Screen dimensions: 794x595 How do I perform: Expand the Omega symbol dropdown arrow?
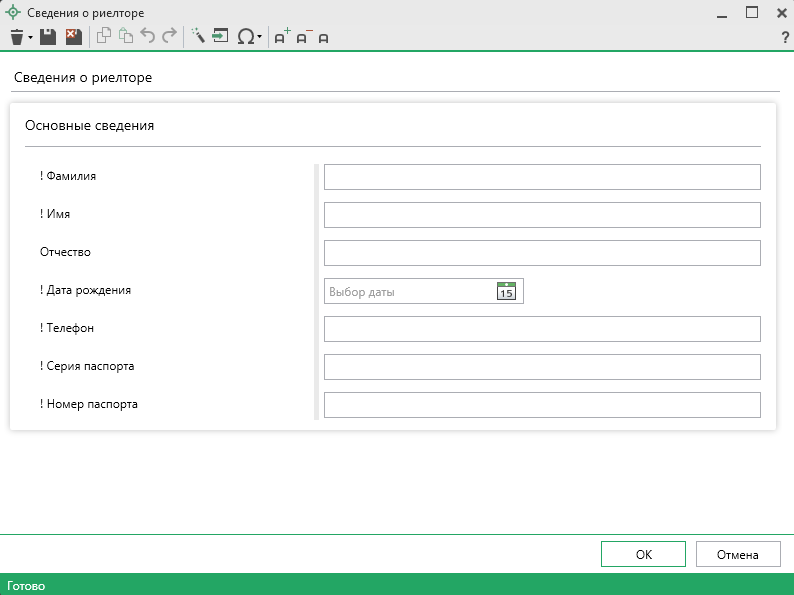[260, 37]
